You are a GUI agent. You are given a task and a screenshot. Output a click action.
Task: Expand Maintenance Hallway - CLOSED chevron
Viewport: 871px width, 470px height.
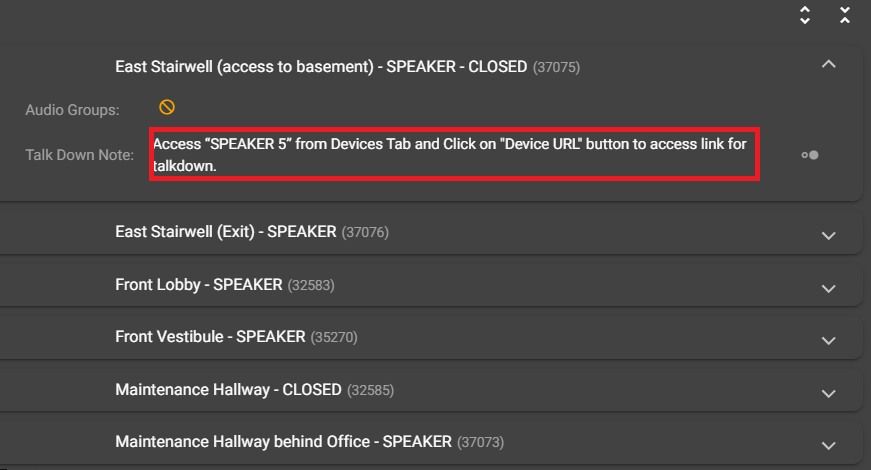coord(829,393)
